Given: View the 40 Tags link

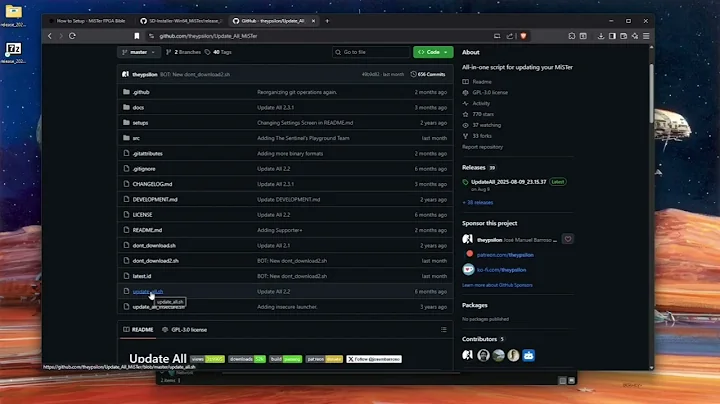Looking at the screenshot, I should (218, 52).
